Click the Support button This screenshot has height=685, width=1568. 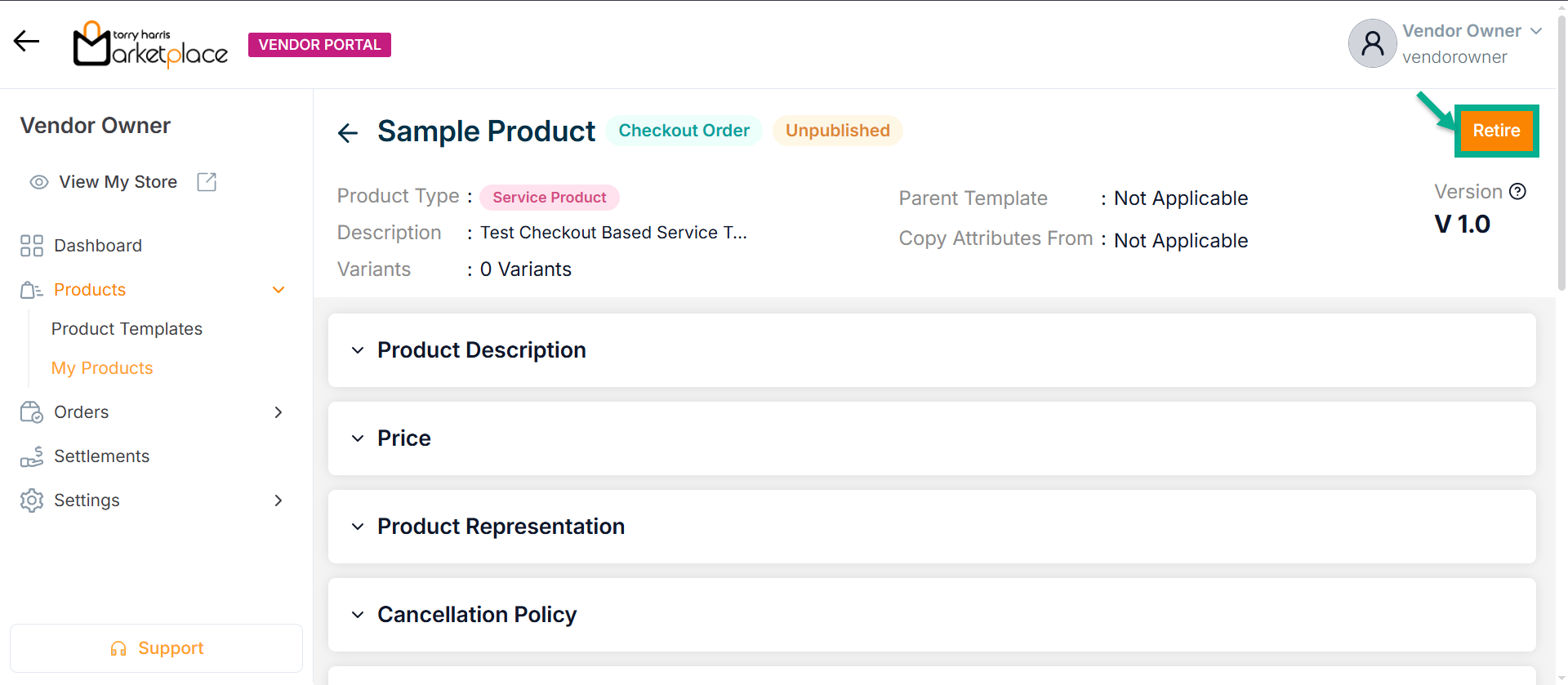pos(156,648)
